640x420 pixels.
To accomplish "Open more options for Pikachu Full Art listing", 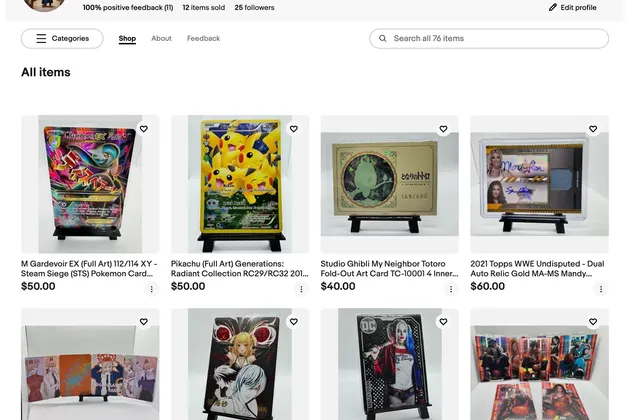I will coord(301,289).
